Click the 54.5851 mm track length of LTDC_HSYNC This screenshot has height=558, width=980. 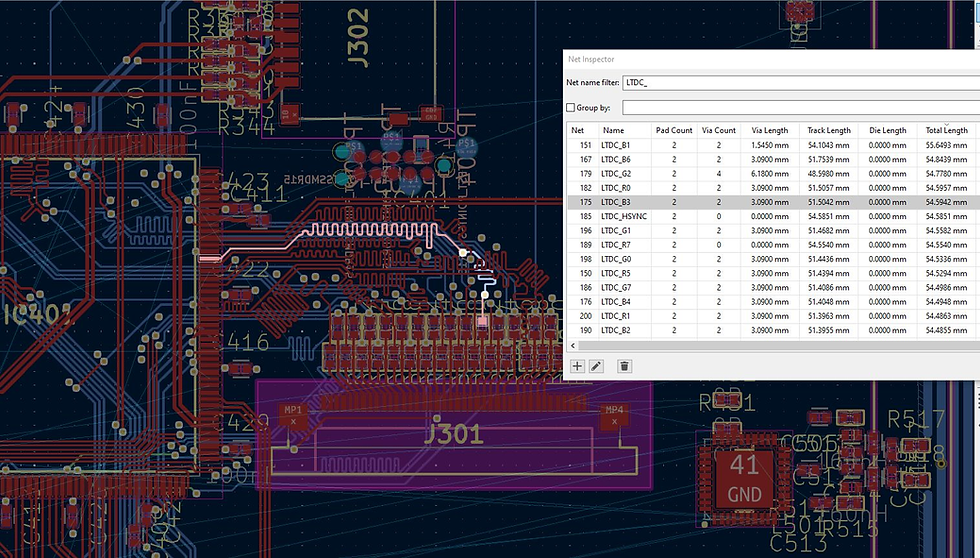click(x=829, y=216)
